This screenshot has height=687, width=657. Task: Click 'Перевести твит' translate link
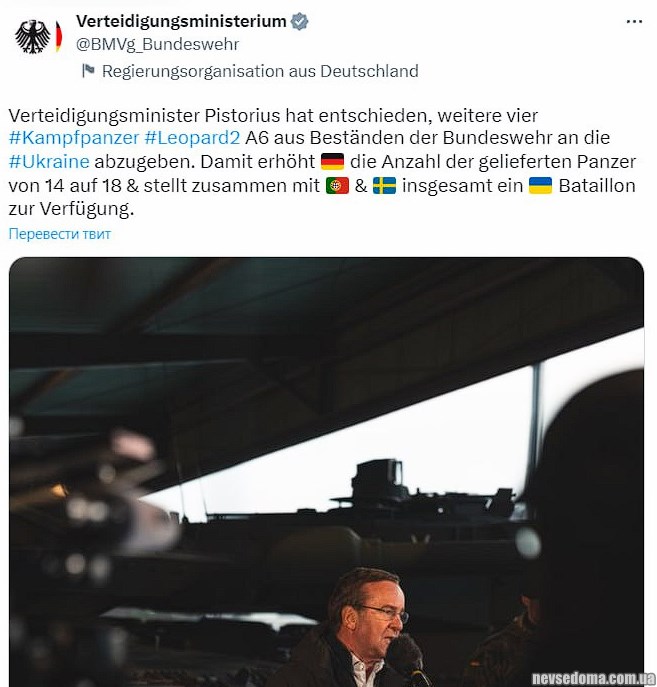[x=60, y=234]
